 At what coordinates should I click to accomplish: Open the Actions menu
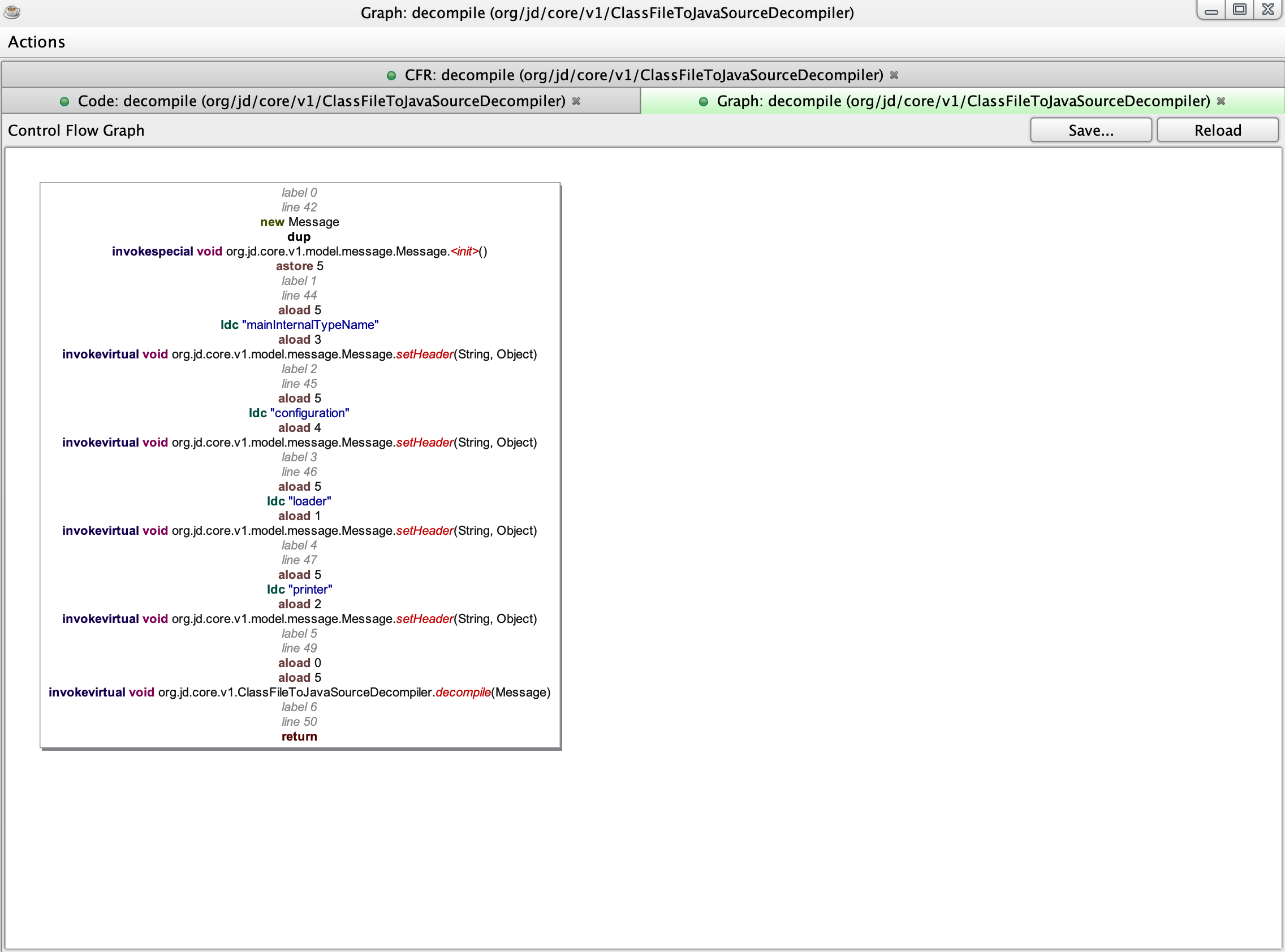pyautogui.click(x=36, y=42)
